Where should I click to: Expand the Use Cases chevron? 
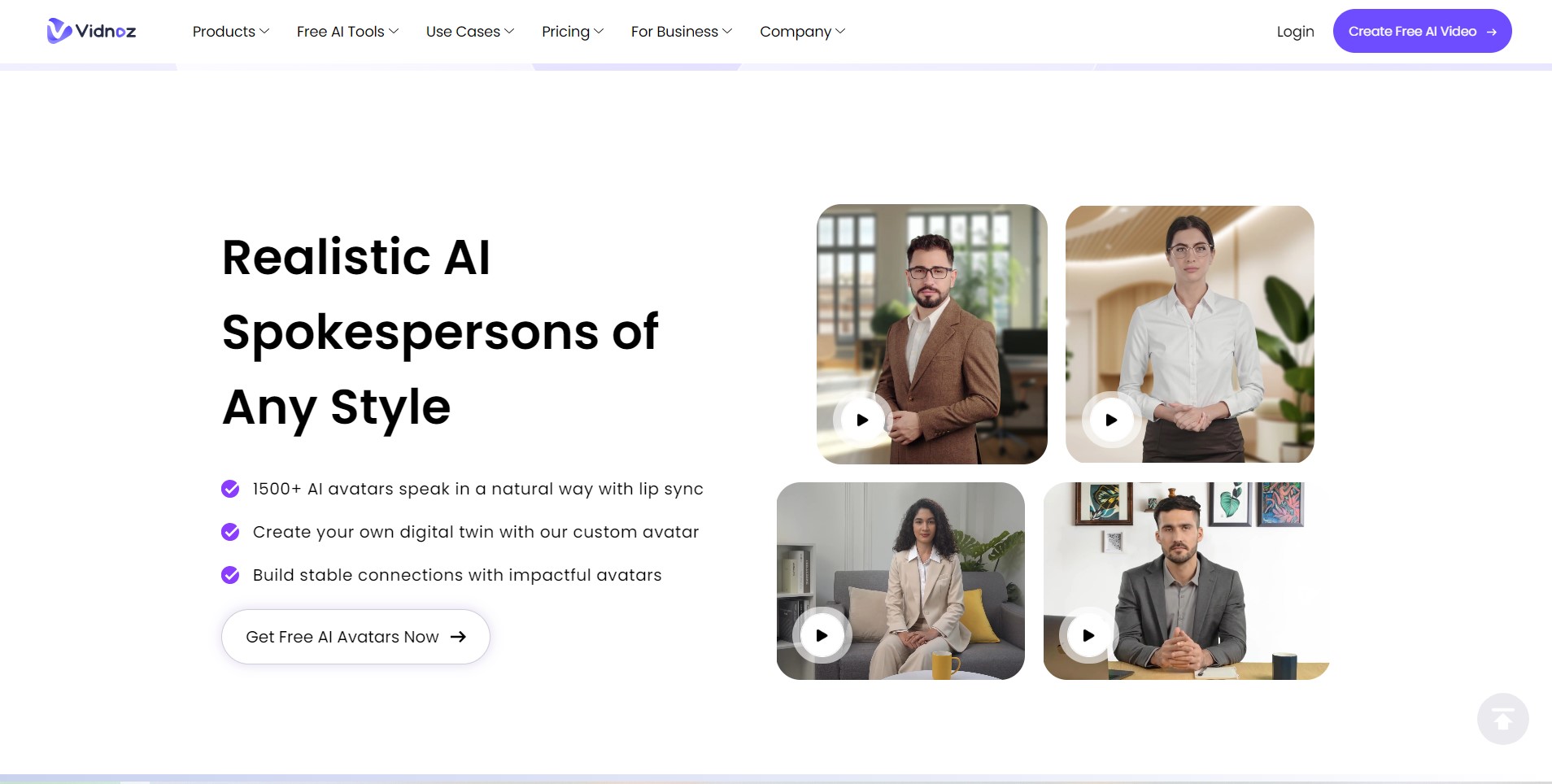pyautogui.click(x=509, y=32)
